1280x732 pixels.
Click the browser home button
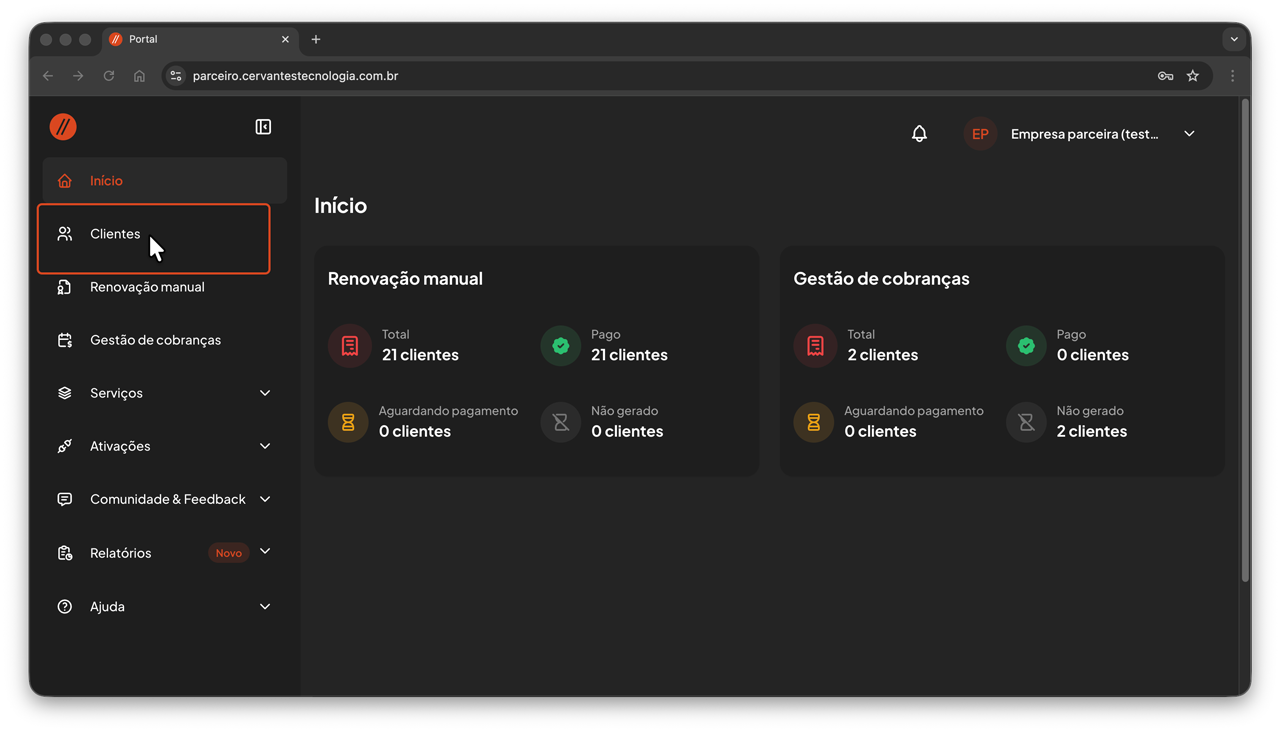click(x=139, y=76)
